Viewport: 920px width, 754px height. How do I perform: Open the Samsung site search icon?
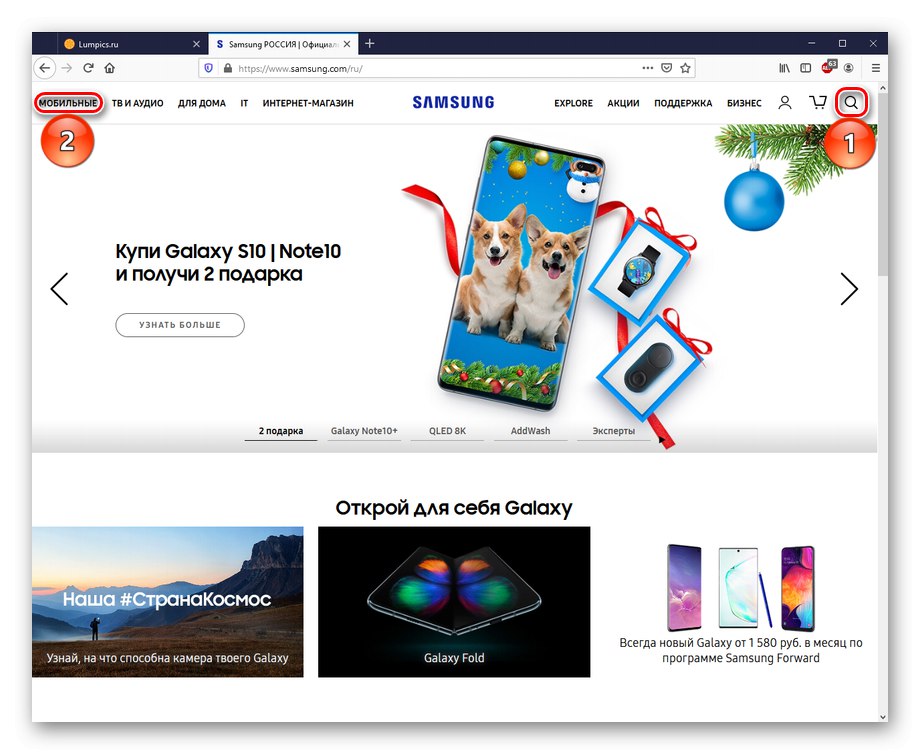pos(851,103)
